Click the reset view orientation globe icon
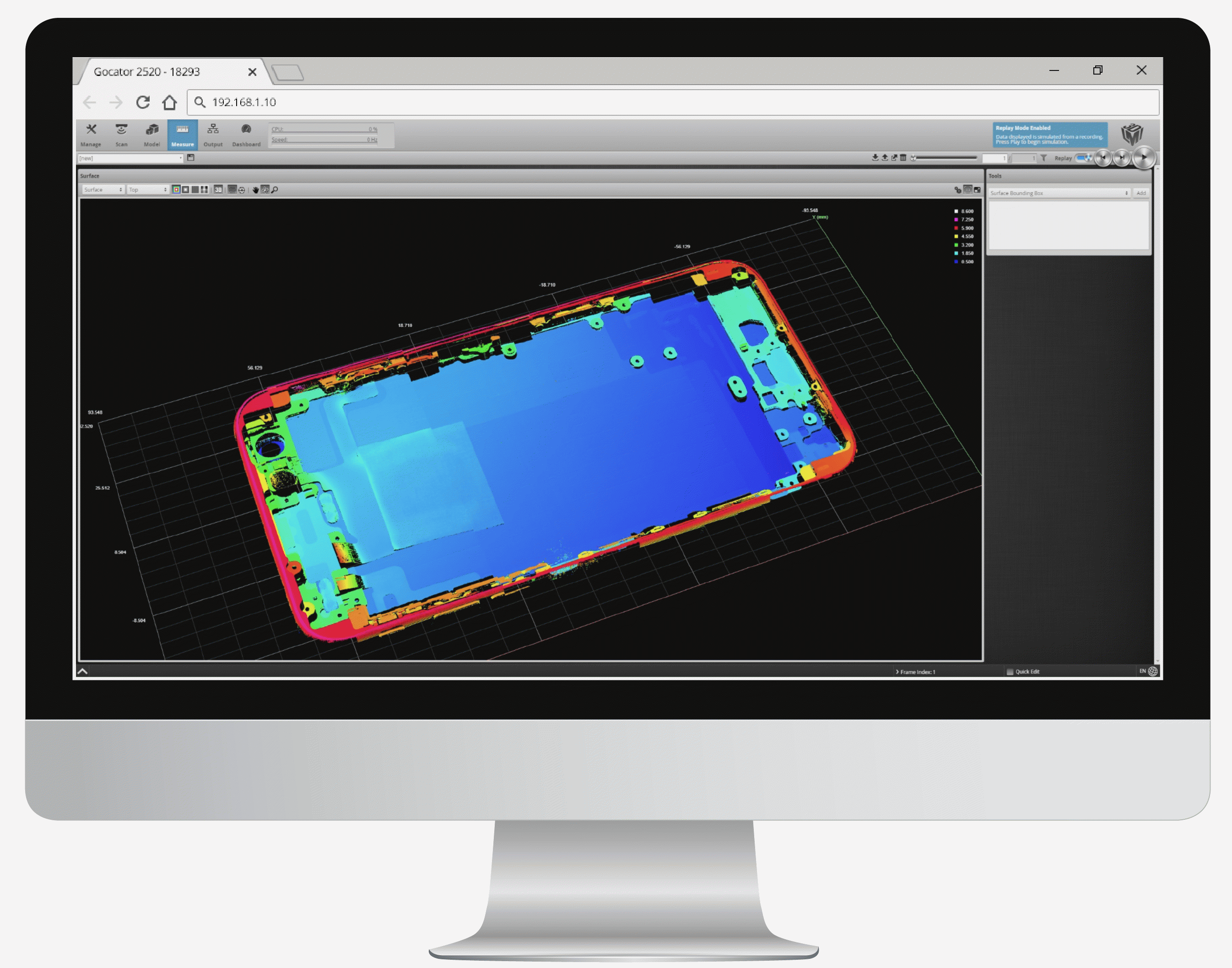This screenshot has width=1232, height=968. click(242, 190)
